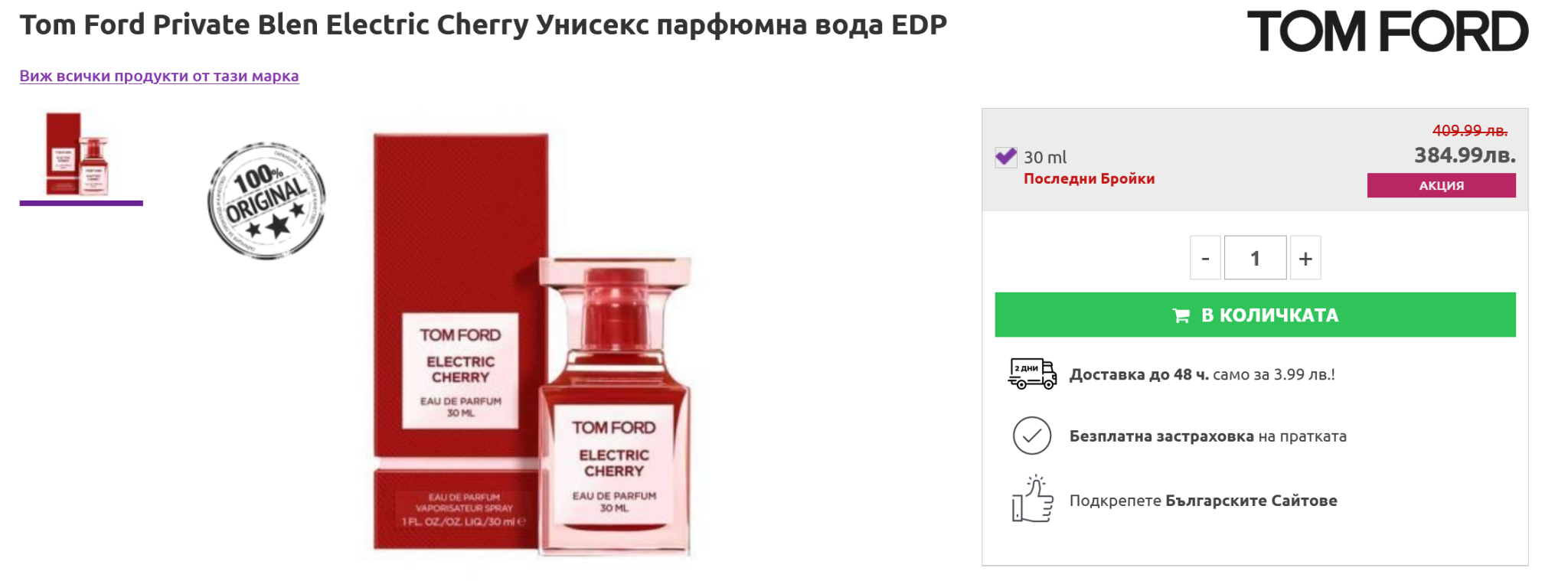The width and height of the screenshot is (1568, 581).
Task: Click the Доставка до 48 ч. text
Action: (1138, 374)
